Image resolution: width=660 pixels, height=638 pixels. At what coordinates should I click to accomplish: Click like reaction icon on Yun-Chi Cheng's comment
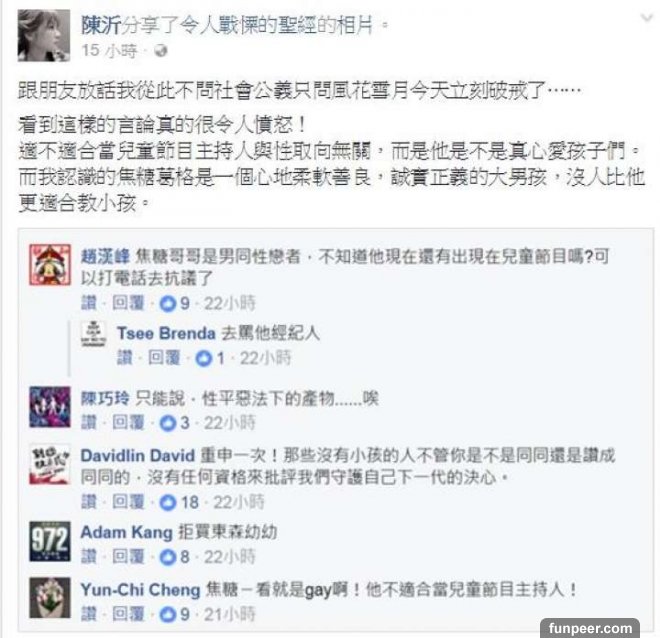point(168,615)
